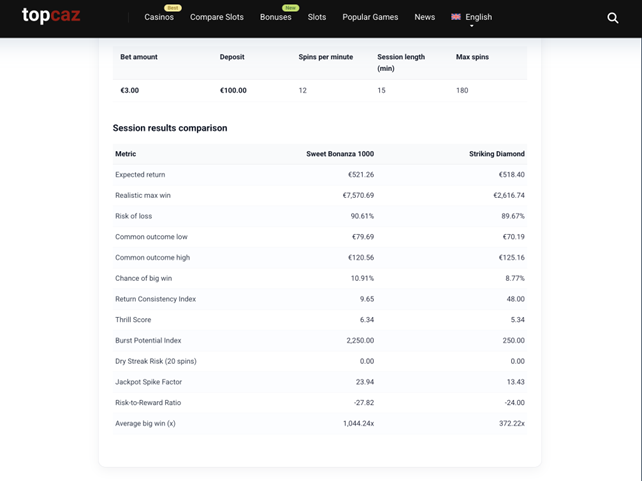Screen dimensions: 642x481
Task: Click the €79.69 common outcome low value
Action: (363, 237)
